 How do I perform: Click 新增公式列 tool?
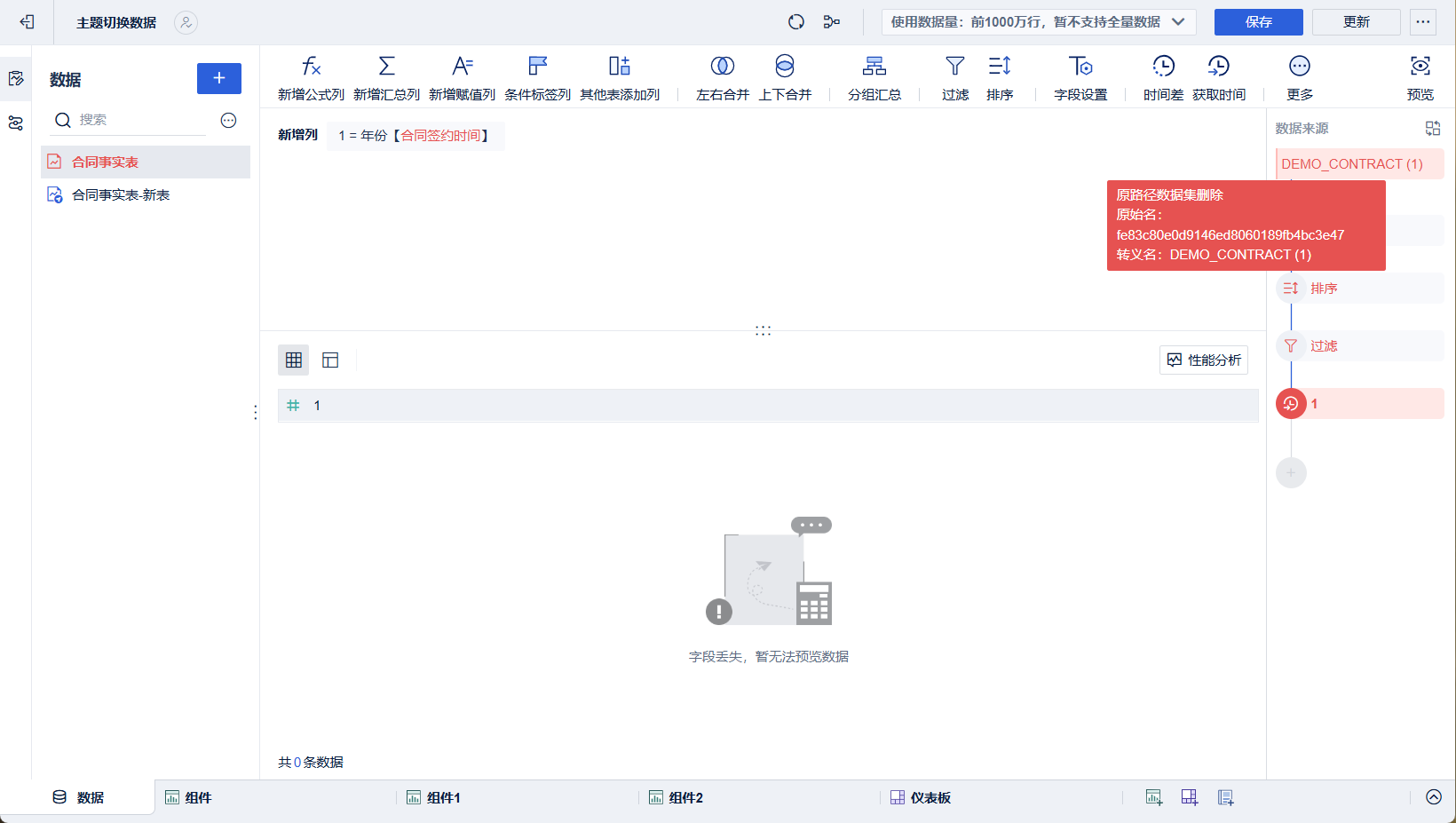[x=311, y=78]
